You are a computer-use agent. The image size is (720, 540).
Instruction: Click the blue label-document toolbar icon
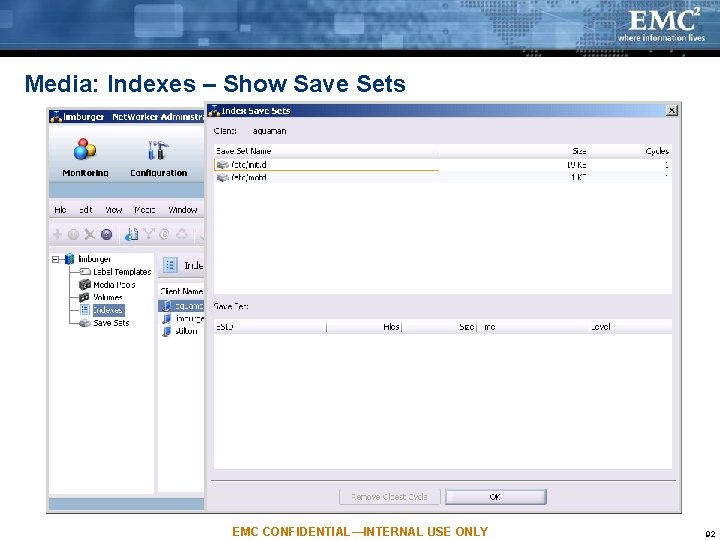tap(132, 235)
